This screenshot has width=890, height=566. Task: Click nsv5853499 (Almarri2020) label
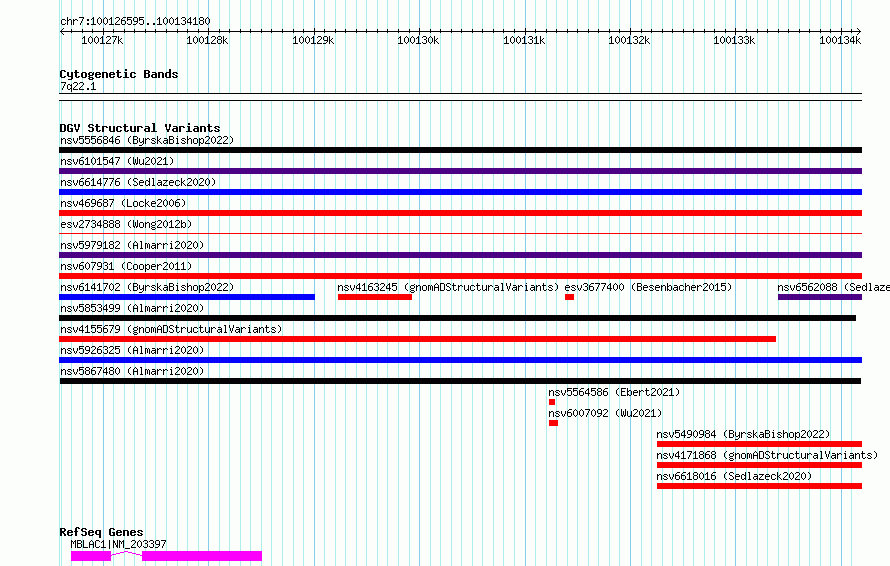point(132,308)
